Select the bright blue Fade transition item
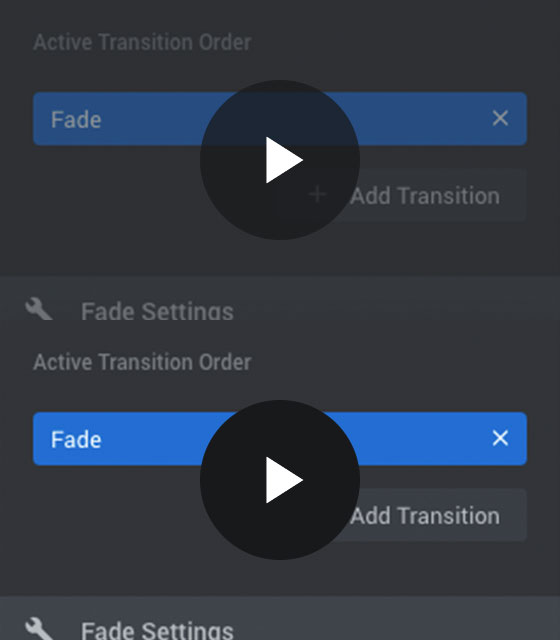The width and height of the screenshot is (560, 640). [280, 439]
